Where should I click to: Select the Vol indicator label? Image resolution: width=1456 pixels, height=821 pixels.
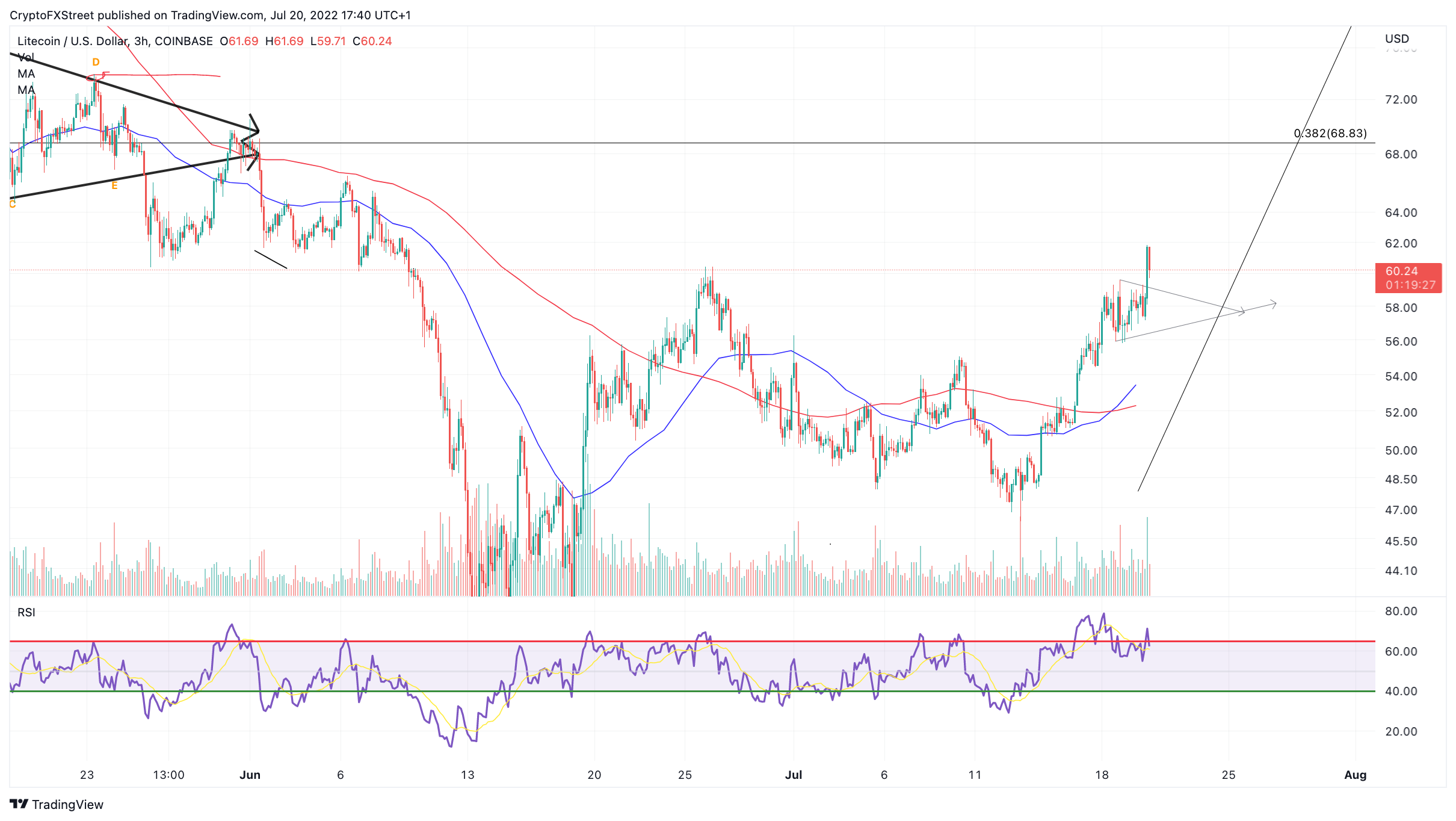[26, 58]
